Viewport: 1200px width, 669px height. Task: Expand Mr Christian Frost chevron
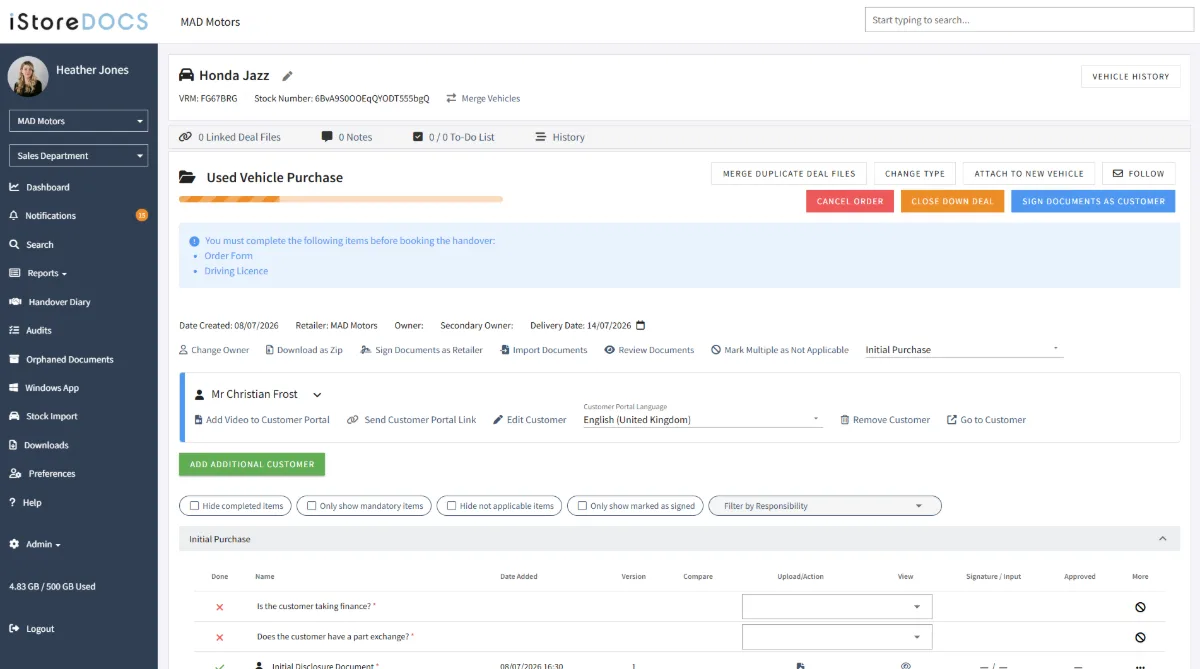(318, 395)
